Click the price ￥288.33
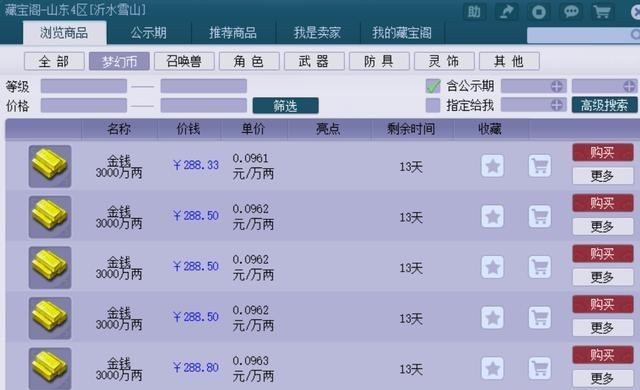The width and height of the screenshot is (640, 390). (196, 165)
